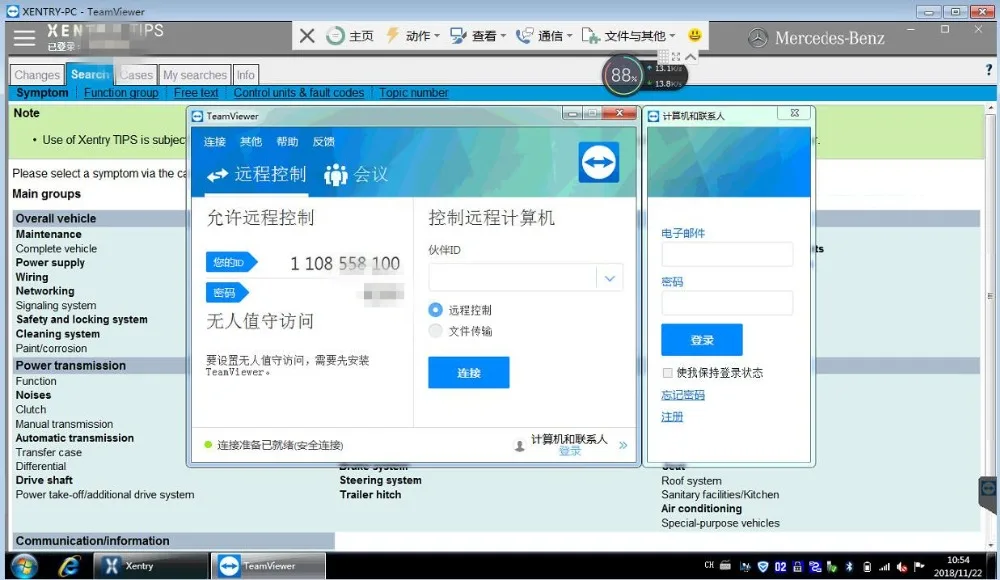Viewport: 1000px width, 580px height.
Task: Open the Windows Start button
Action: pos(24,566)
